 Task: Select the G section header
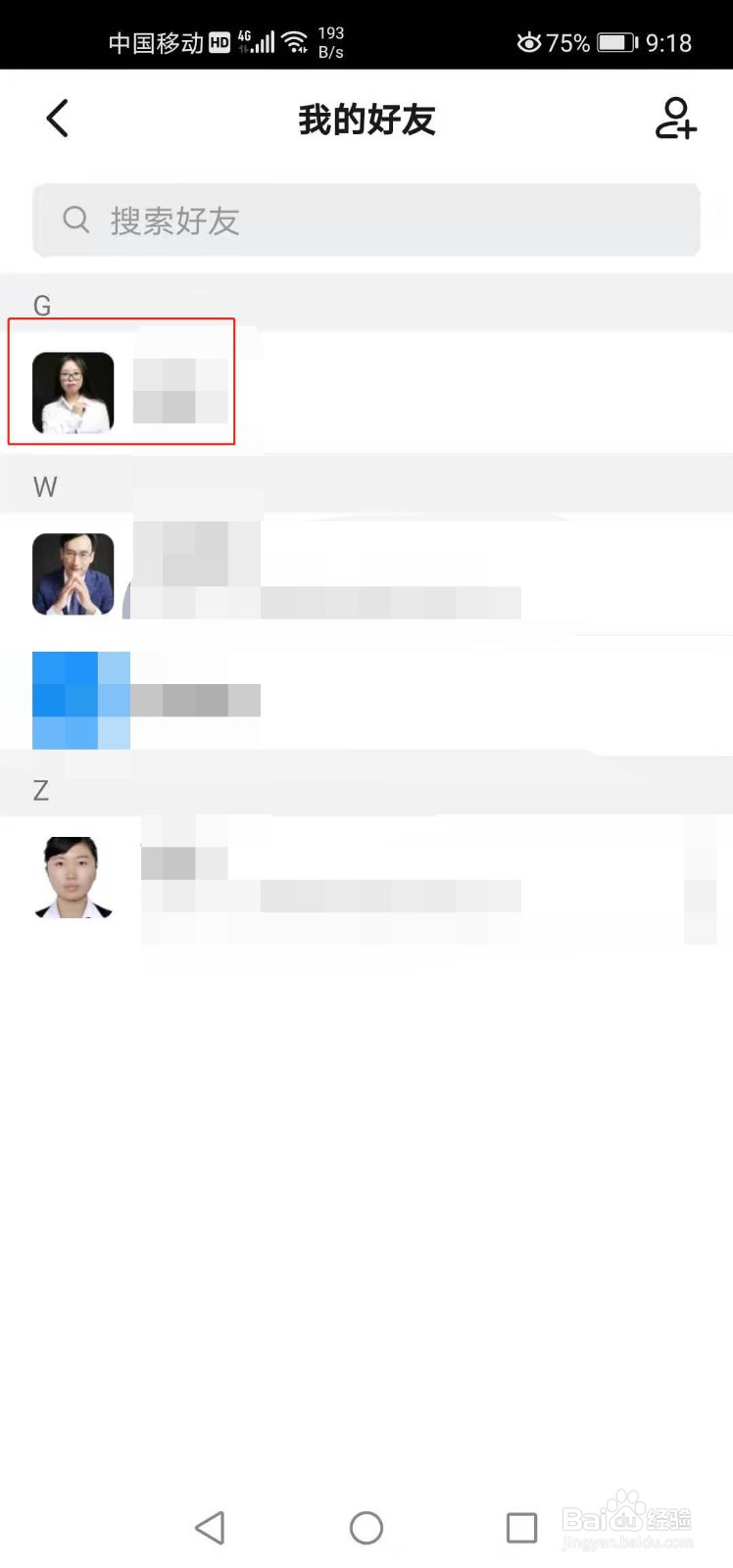point(366,304)
